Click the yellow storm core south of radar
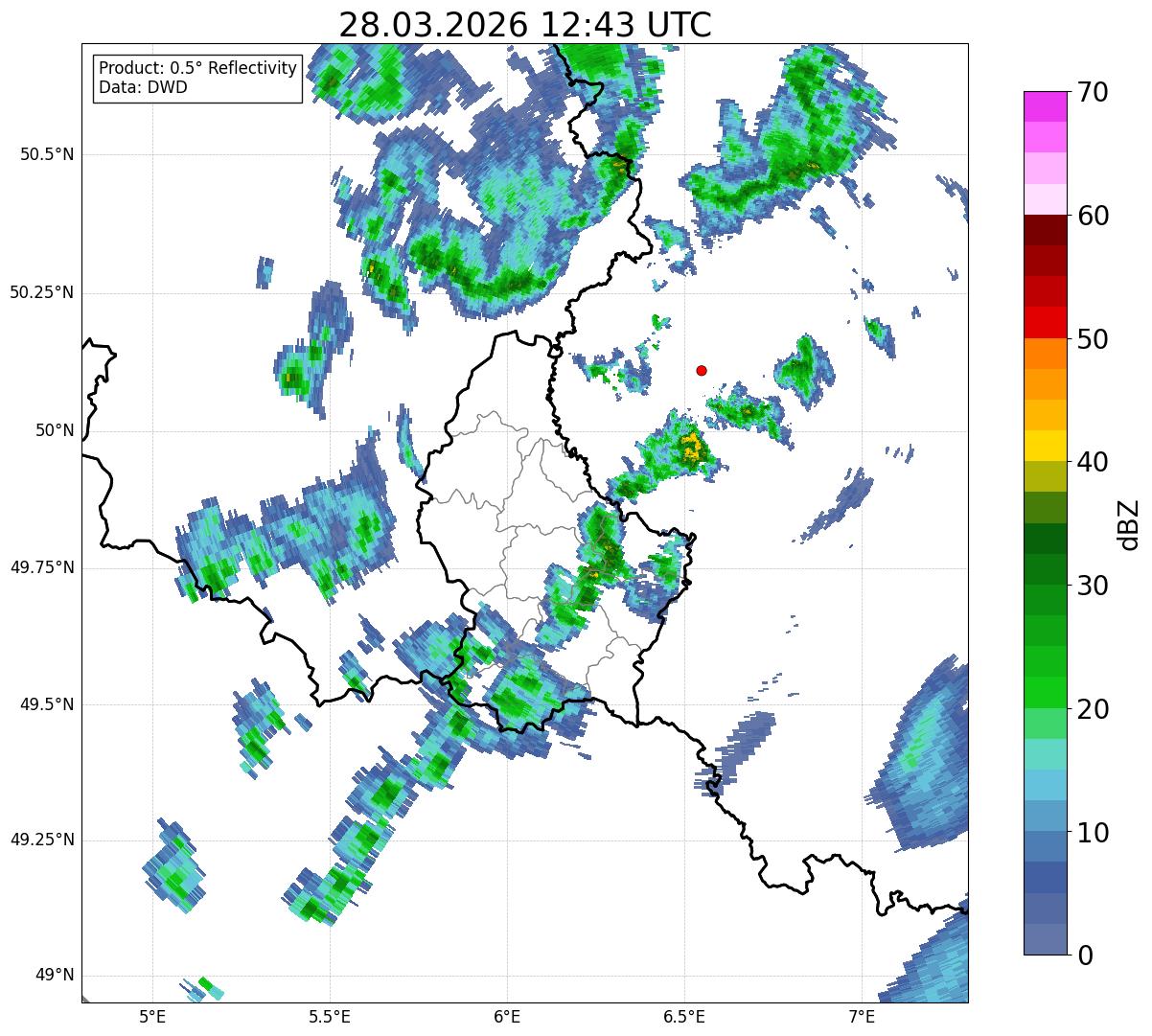The width and height of the screenshot is (1152, 1036). point(691,447)
